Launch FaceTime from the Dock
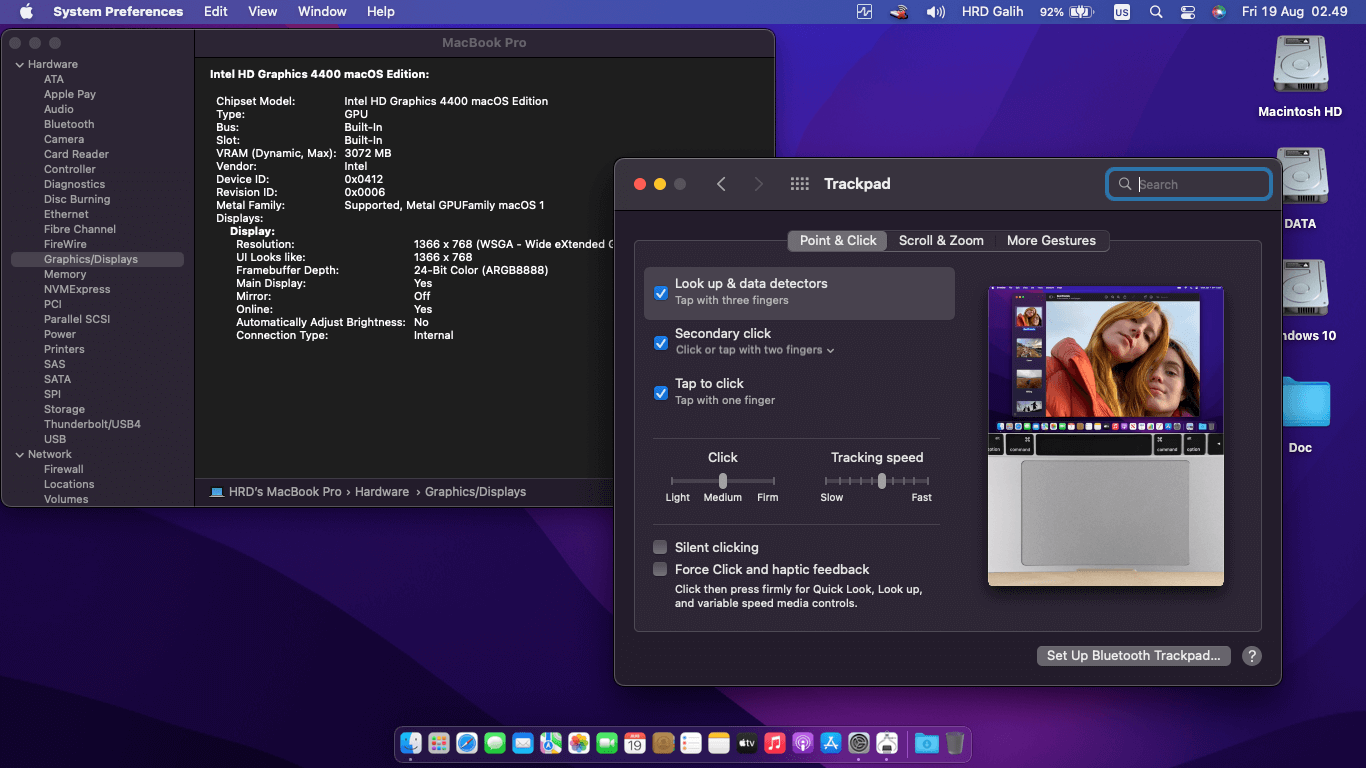This screenshot has width=1366, height=768. coord(607,743)
